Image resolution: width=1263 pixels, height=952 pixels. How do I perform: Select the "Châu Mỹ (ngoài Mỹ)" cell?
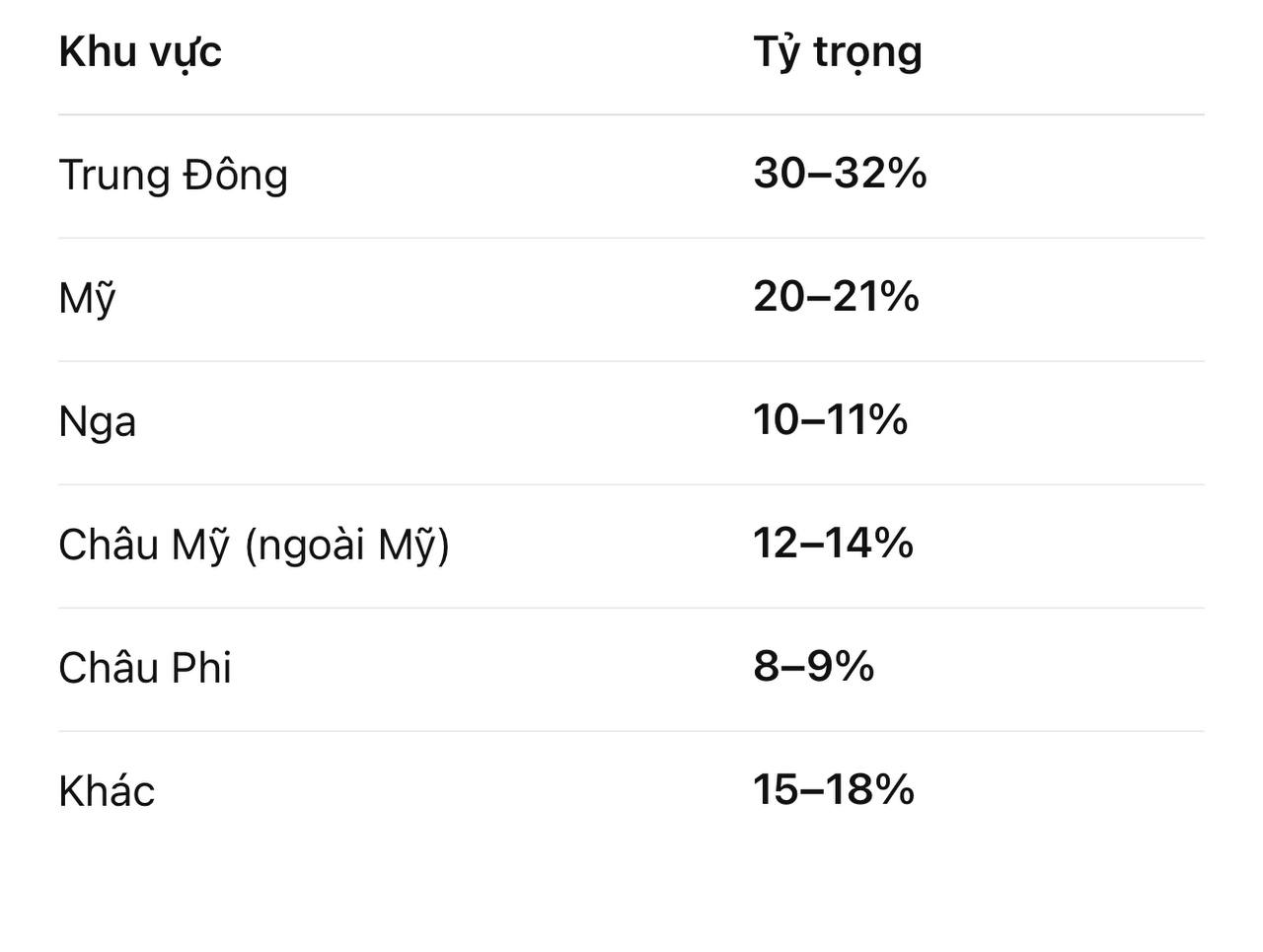point(254,546)
